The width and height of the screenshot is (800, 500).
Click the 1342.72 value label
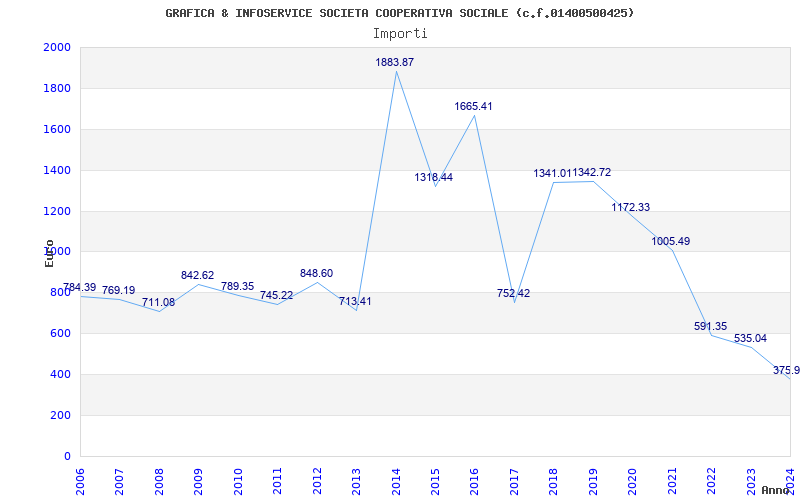coord(592,172)
